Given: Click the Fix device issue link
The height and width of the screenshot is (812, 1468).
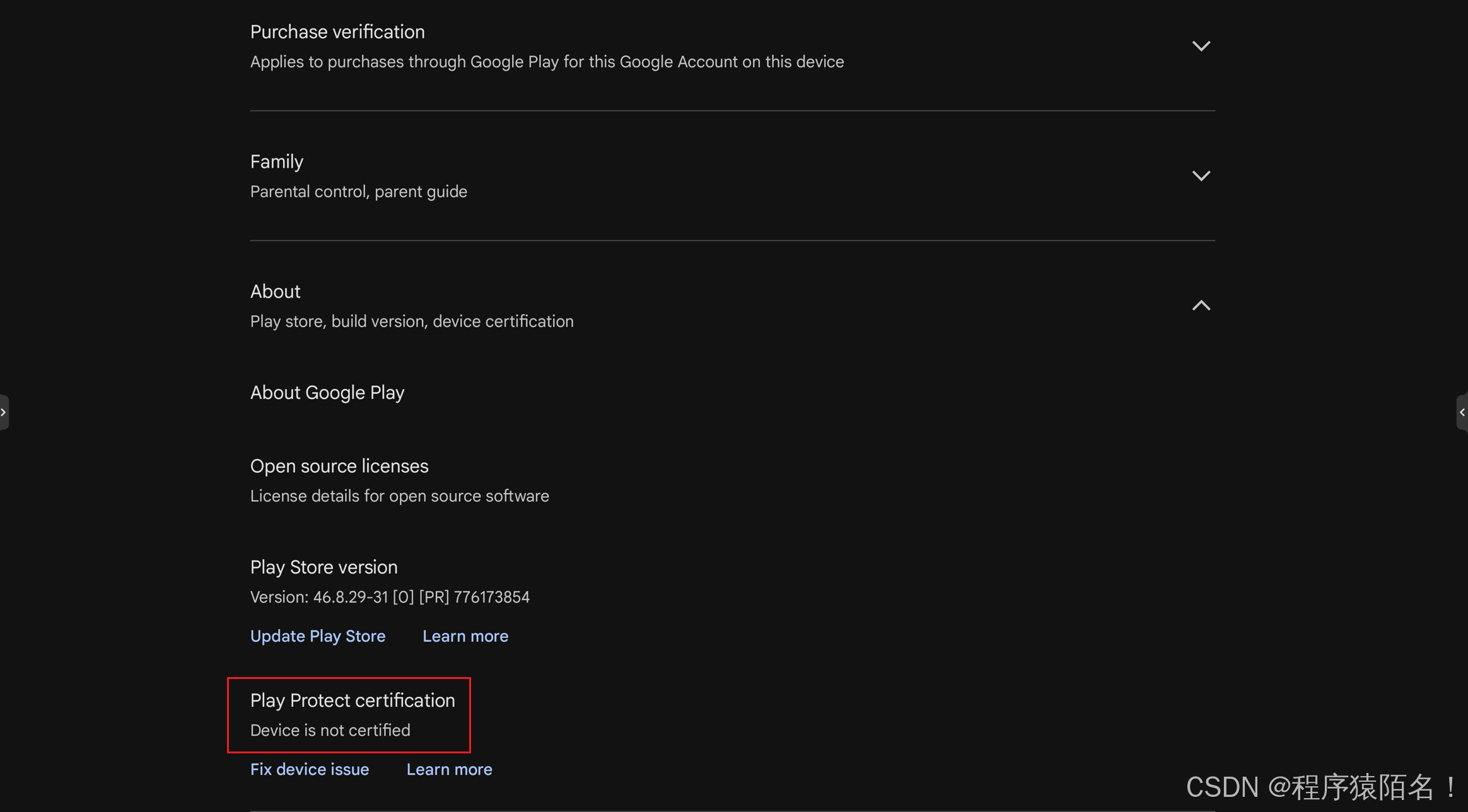Looking at the screenshot, I should [x=309, y=769].
